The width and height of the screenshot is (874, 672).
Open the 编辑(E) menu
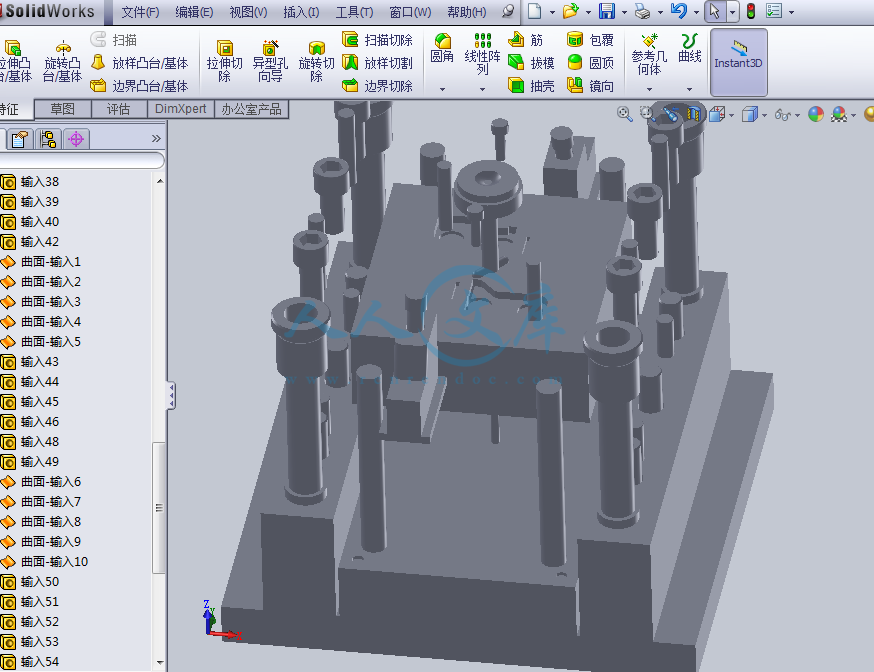point(194,12)
